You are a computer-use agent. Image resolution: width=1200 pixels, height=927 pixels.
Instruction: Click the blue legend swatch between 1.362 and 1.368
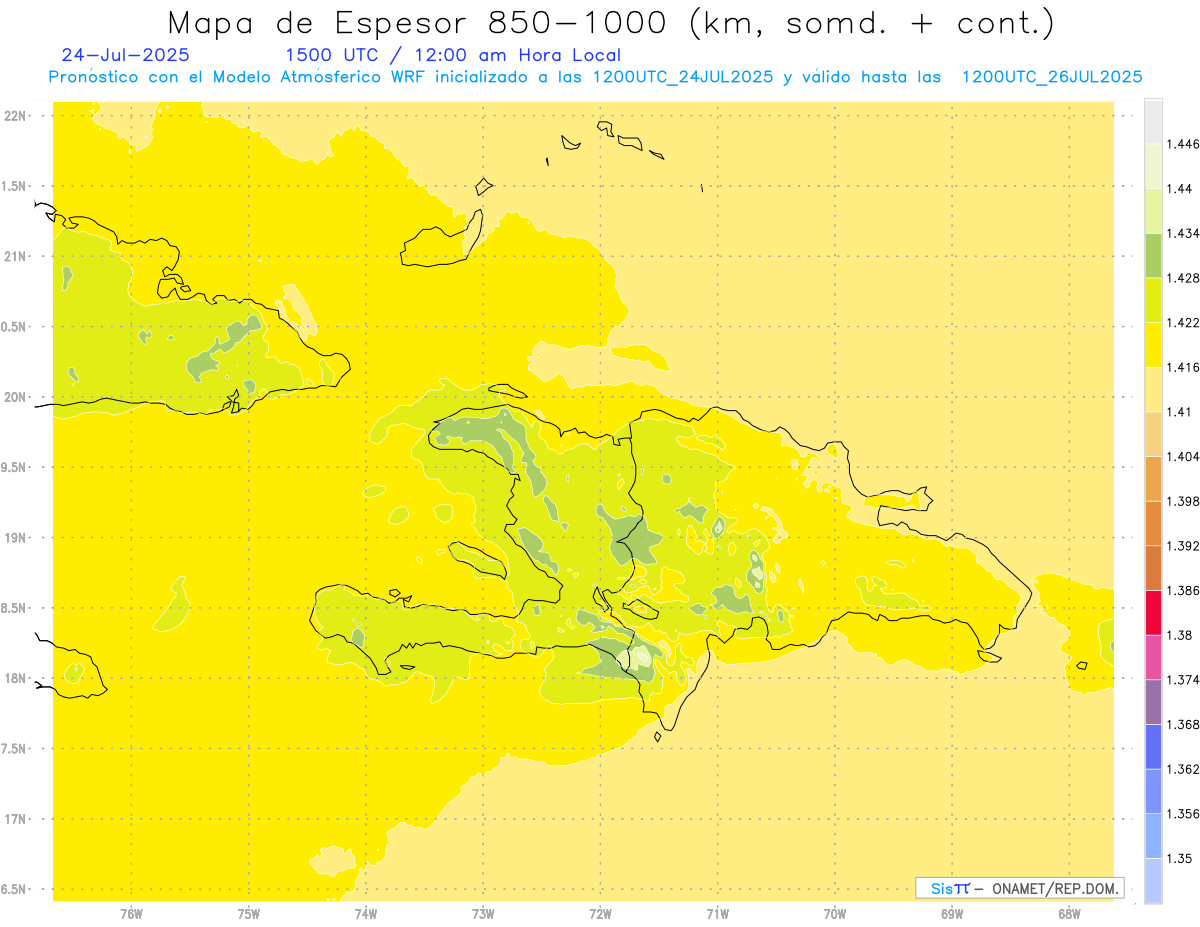tap(1154, 746)
